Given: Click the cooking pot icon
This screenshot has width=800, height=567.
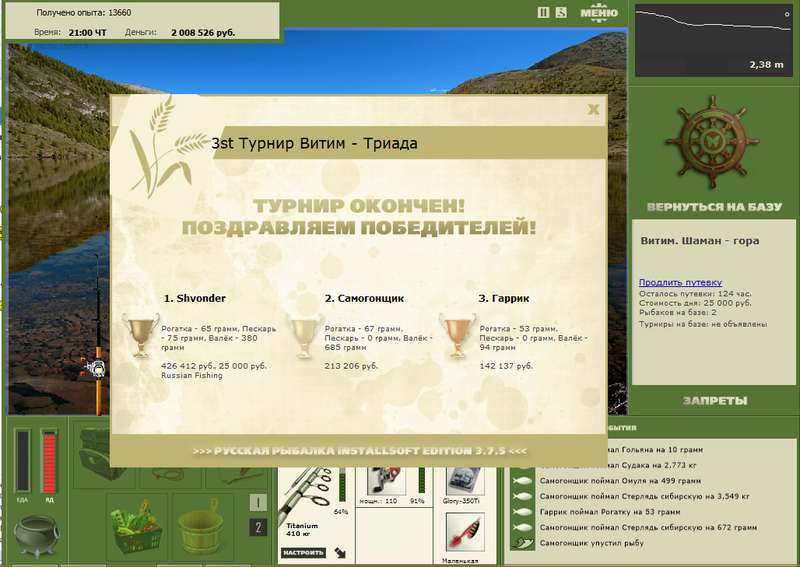Looking at the screenshot, I should [x=35, y=536].
